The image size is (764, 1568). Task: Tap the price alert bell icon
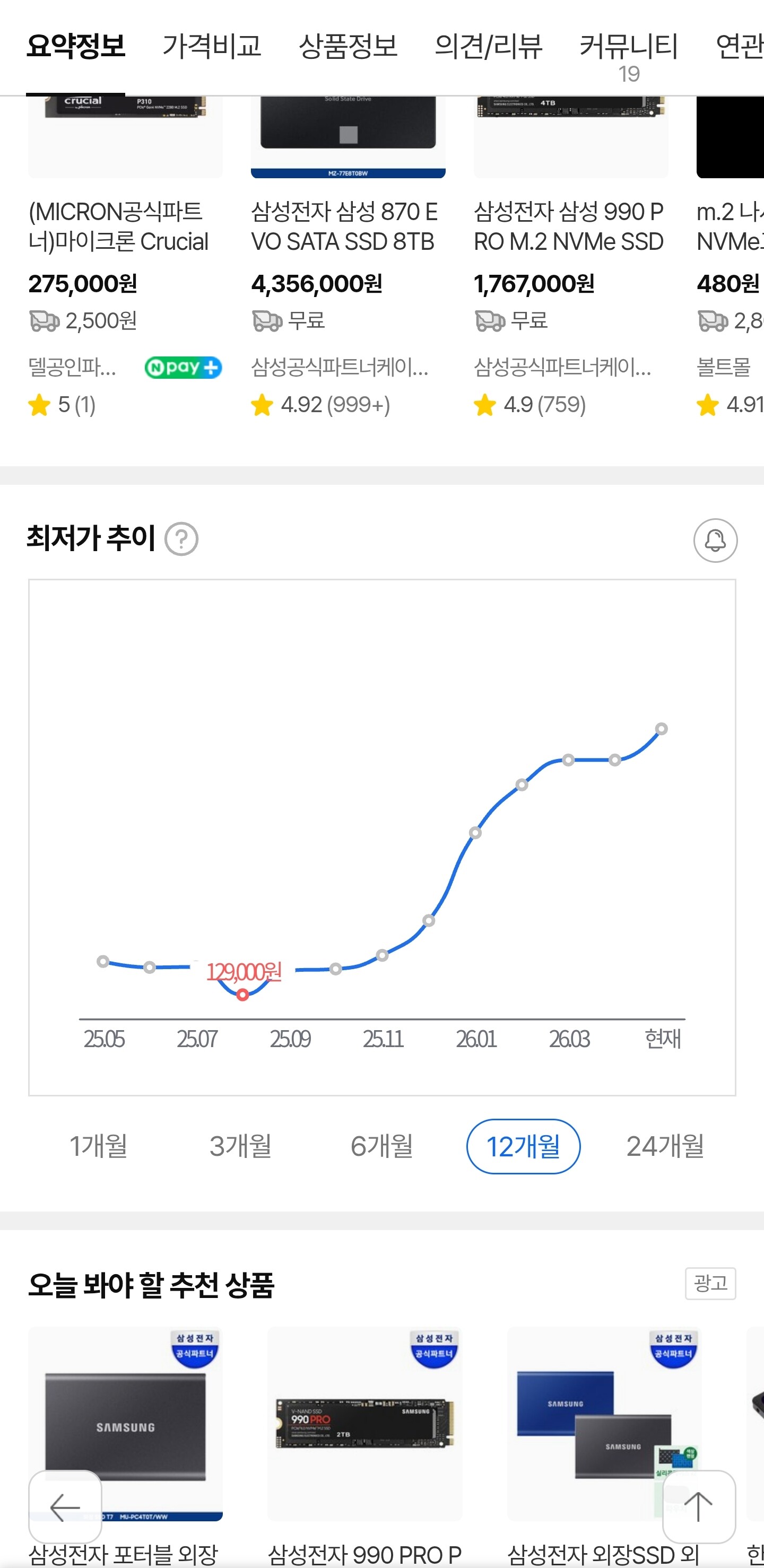point(715,540)
